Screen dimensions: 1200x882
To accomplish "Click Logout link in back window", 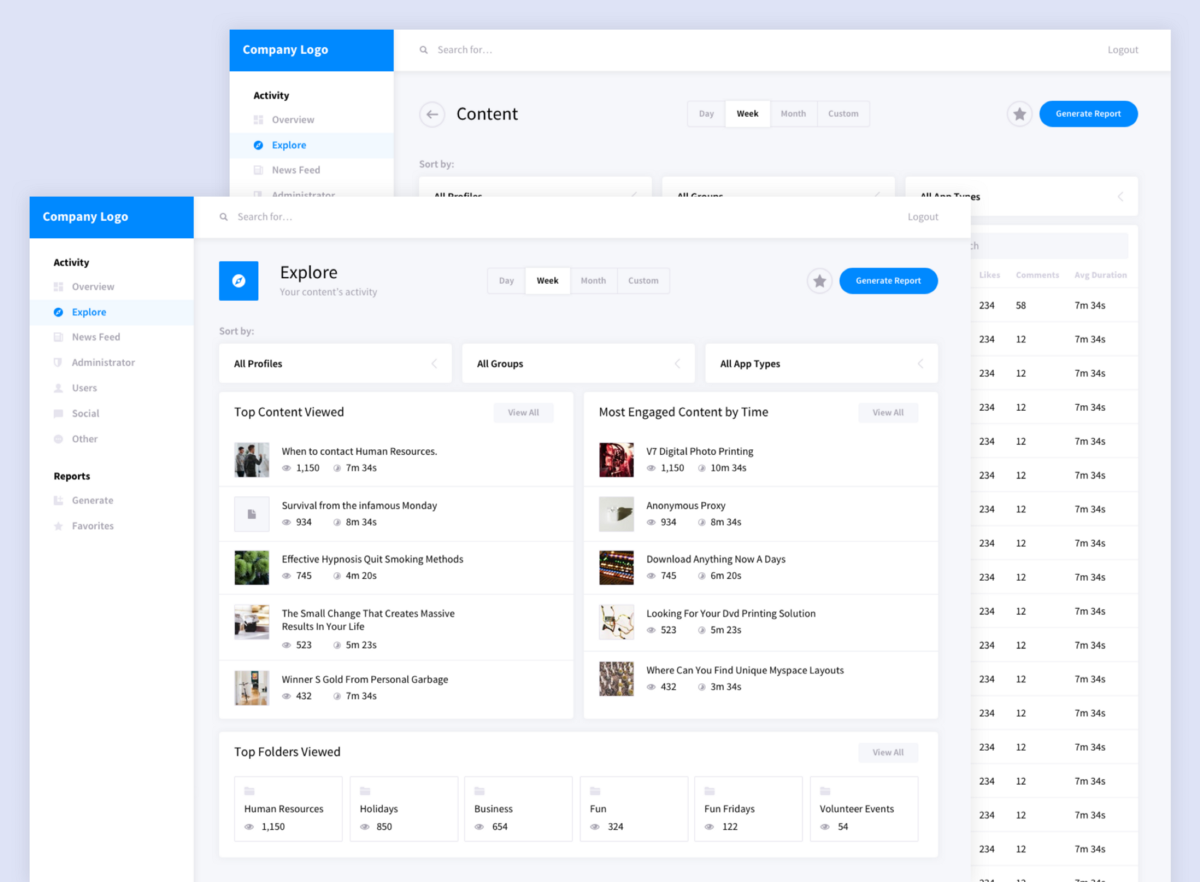I will point(1123,50).
